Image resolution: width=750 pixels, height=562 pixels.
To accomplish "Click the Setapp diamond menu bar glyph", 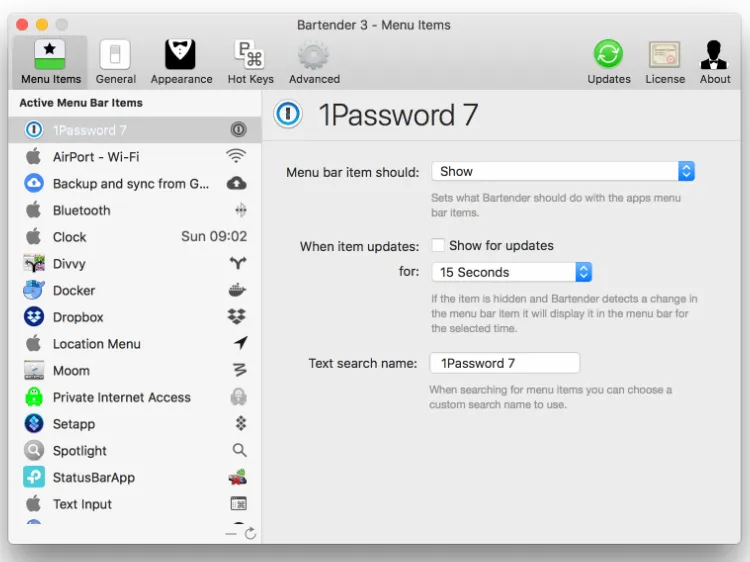I will pyautogui.click(x=241, y=423).
